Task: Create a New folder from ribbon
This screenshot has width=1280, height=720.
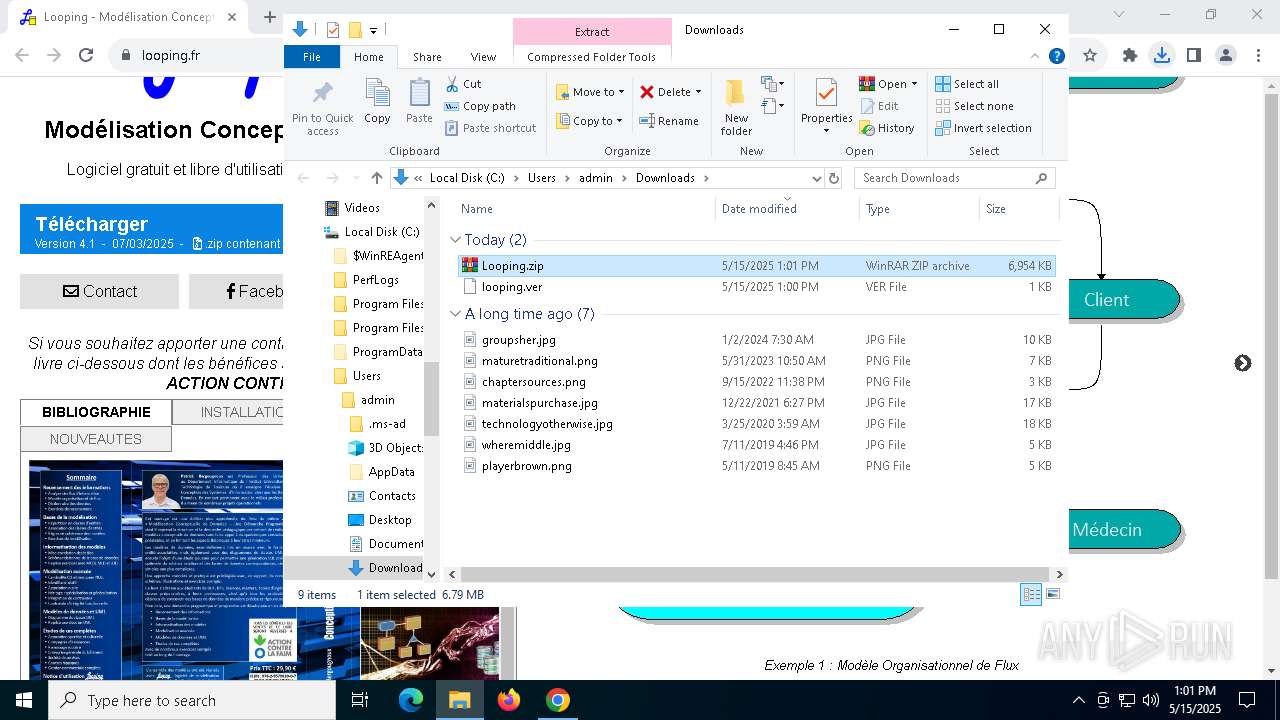Action: coord(736,107)
